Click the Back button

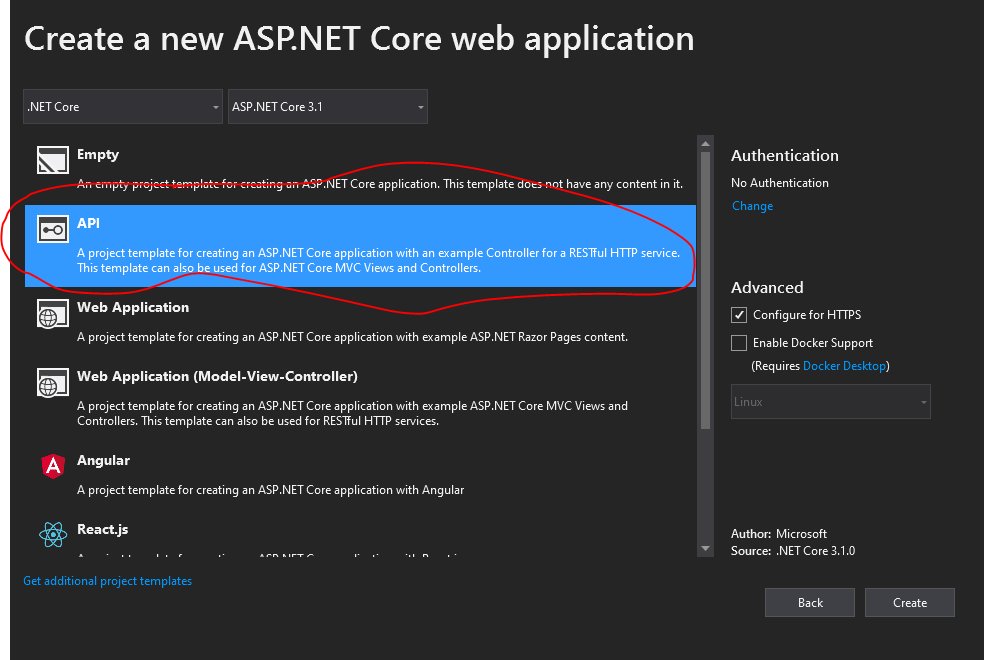[x=810, y=602]
